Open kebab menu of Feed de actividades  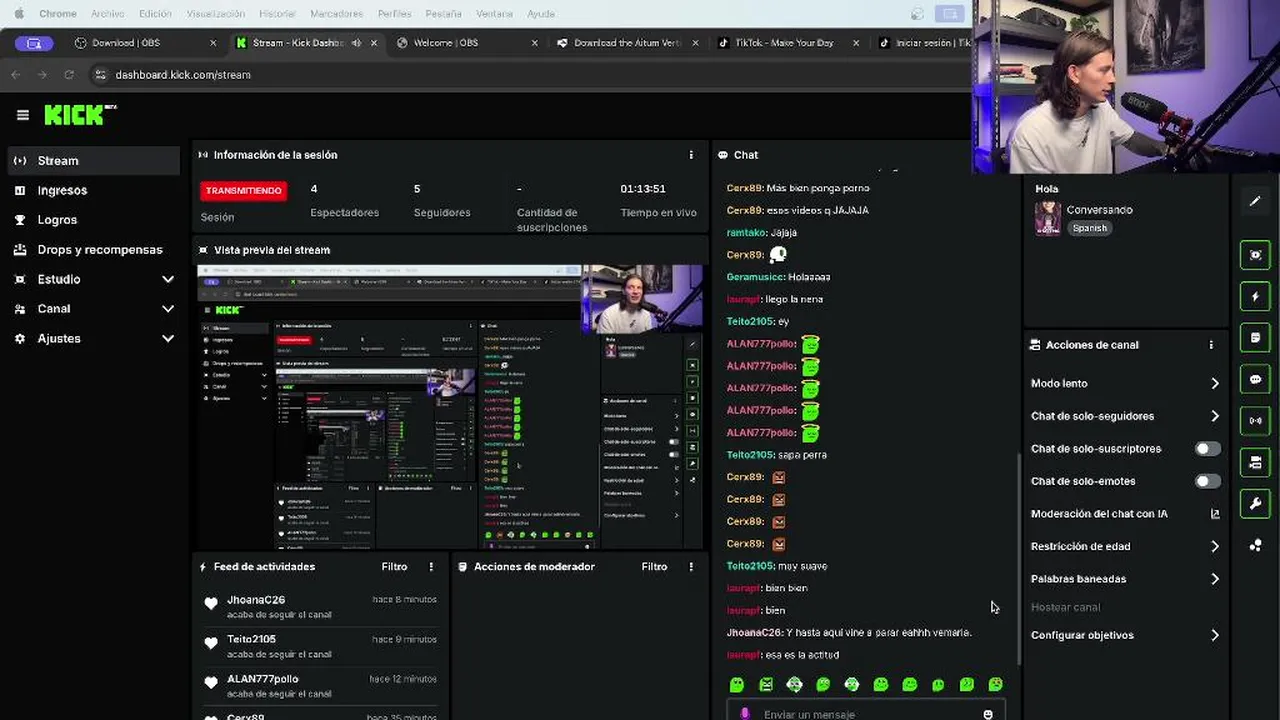pos(431,567)
